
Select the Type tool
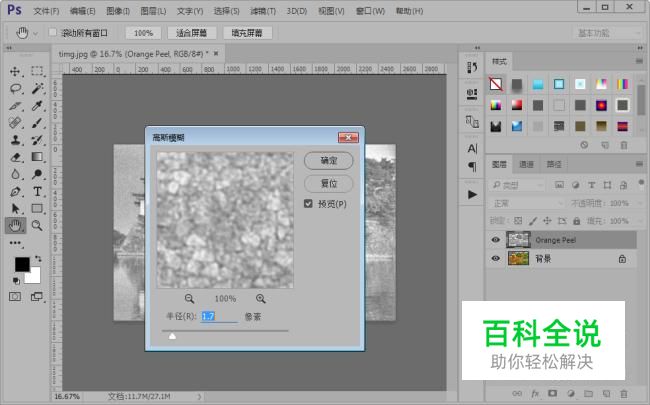click(37, 192)
